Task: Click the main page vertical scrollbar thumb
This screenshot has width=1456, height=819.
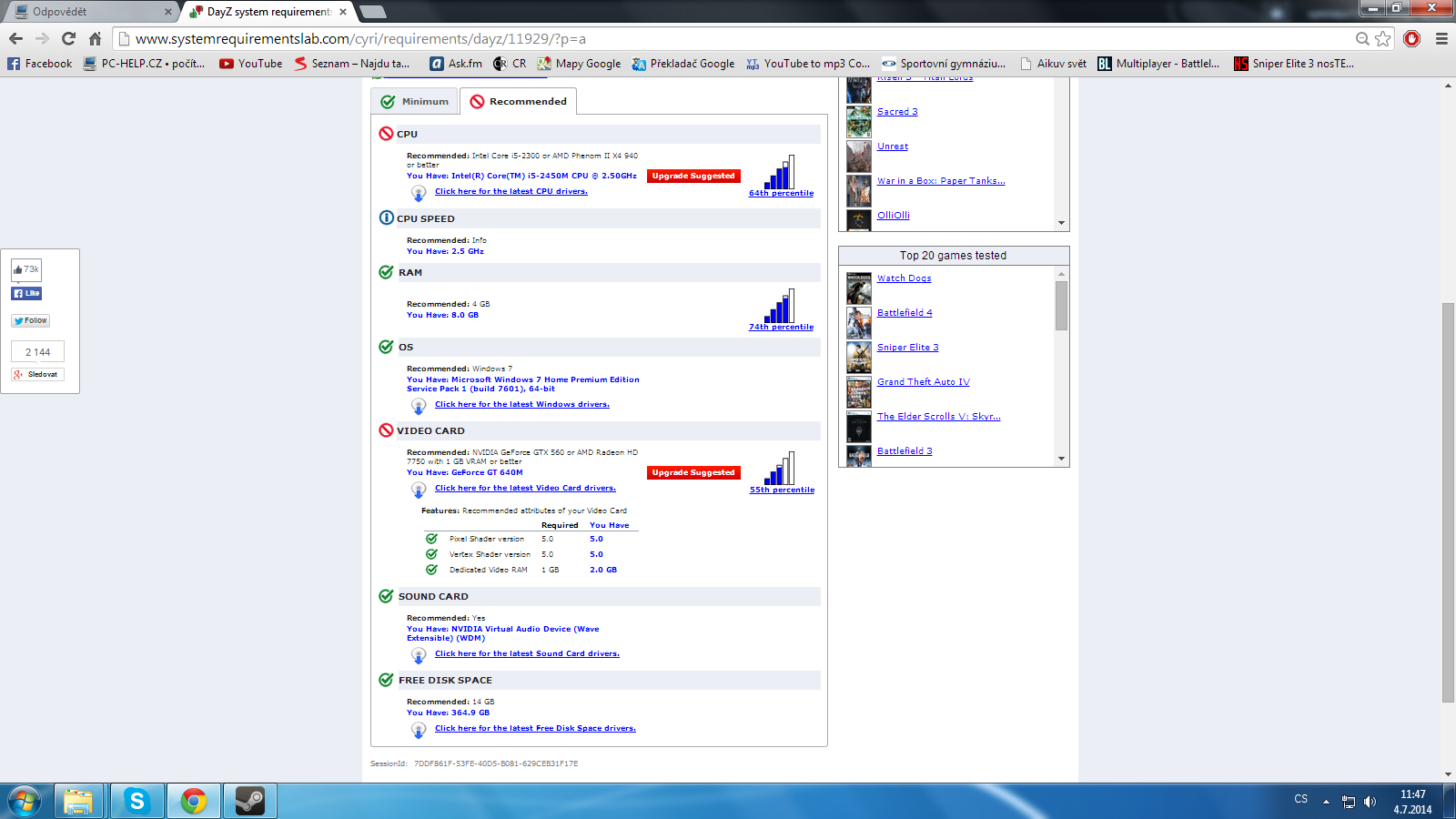Action: (x=1448, y=502)
